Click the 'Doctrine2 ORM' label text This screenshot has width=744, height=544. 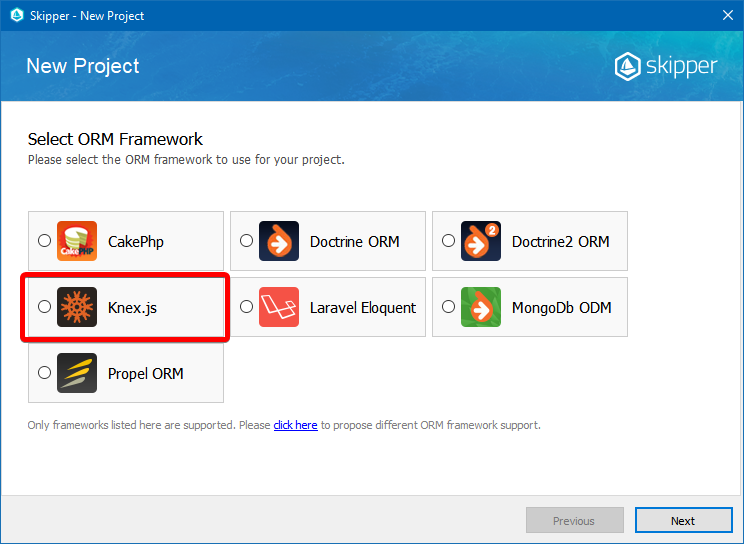pos(560,242)
